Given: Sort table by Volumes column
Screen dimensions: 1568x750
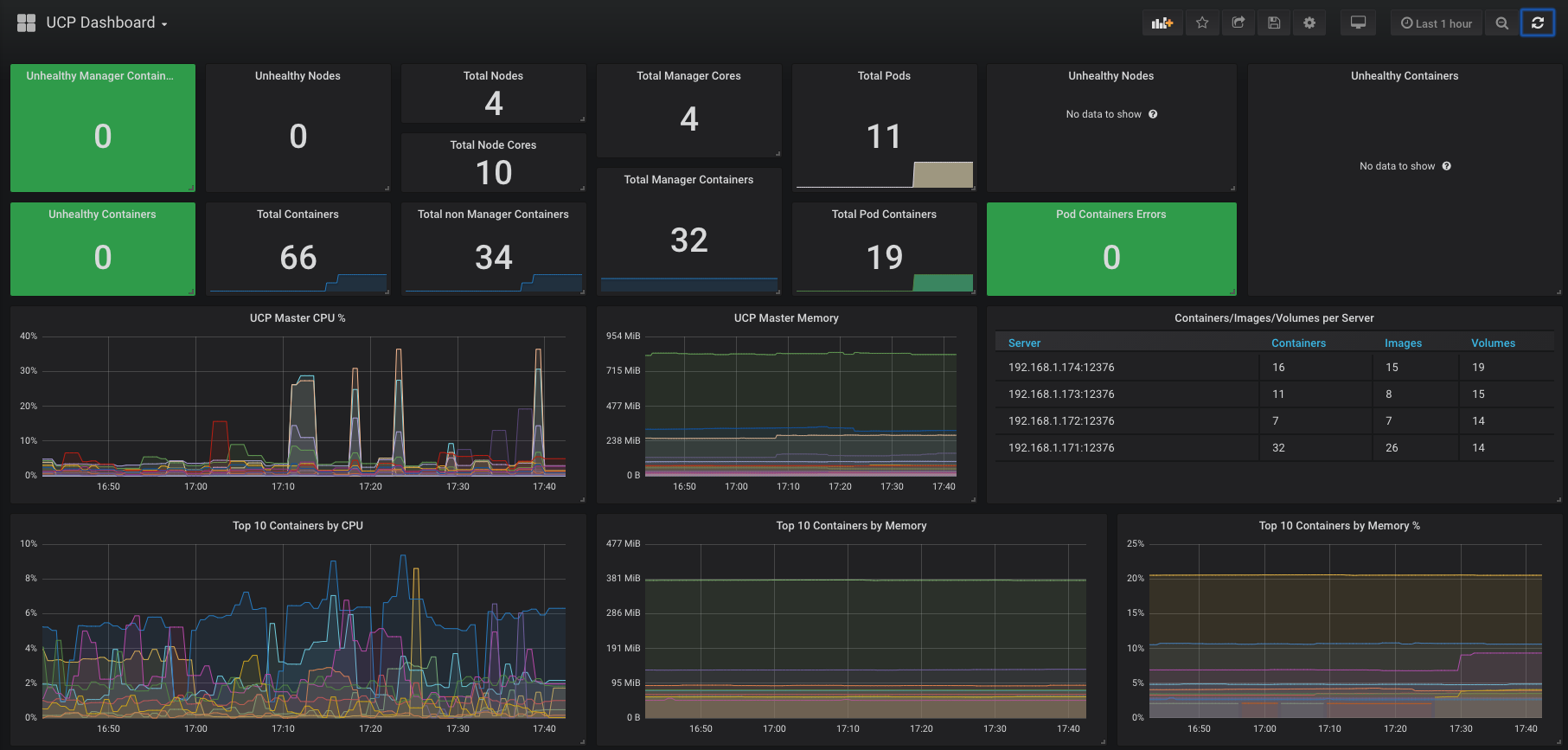Looking at the screenshot, I should coord(1493,343).
